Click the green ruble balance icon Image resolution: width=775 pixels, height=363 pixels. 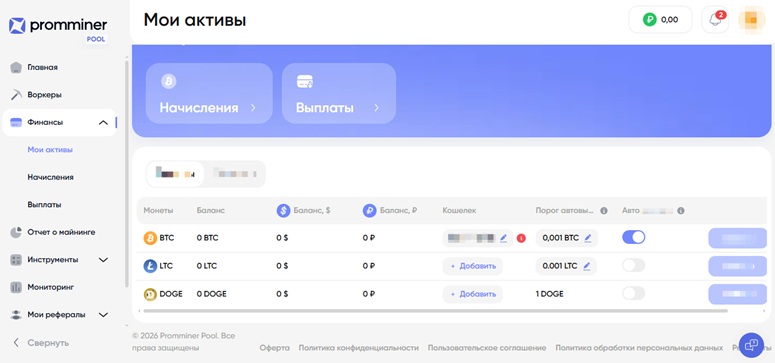649,20
